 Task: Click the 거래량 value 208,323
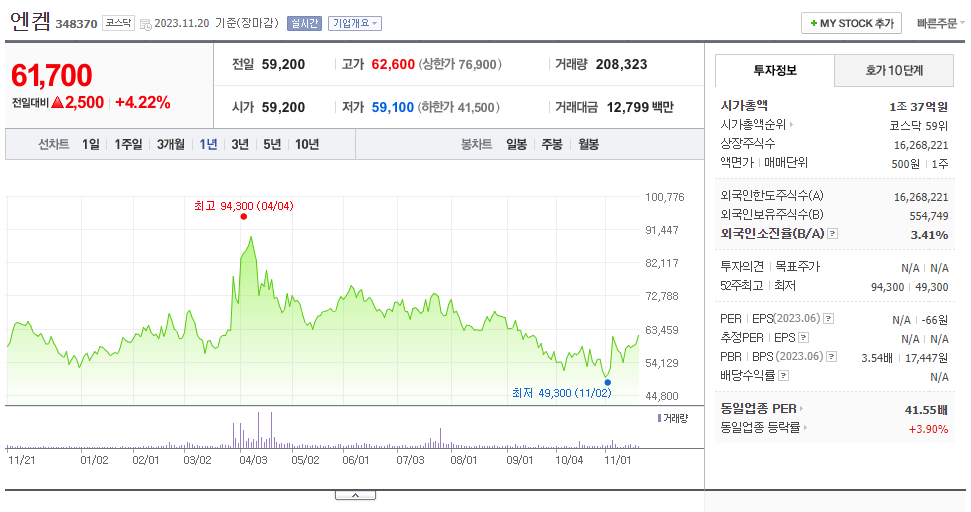621,64
